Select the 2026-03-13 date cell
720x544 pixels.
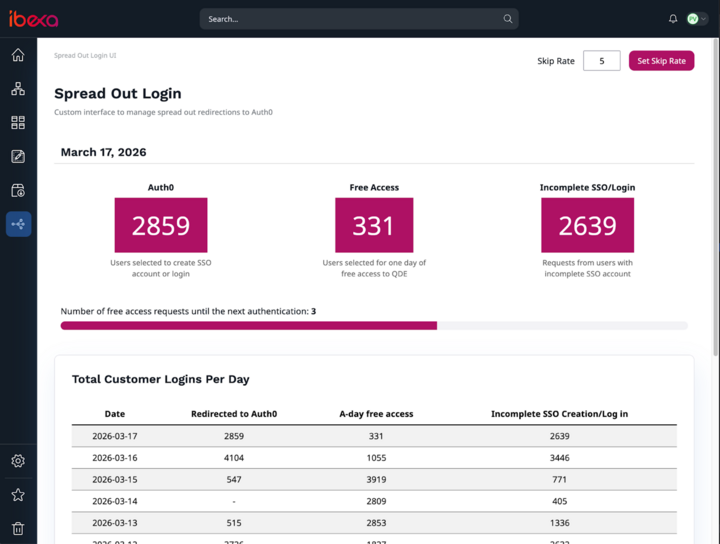pos(115,523)
